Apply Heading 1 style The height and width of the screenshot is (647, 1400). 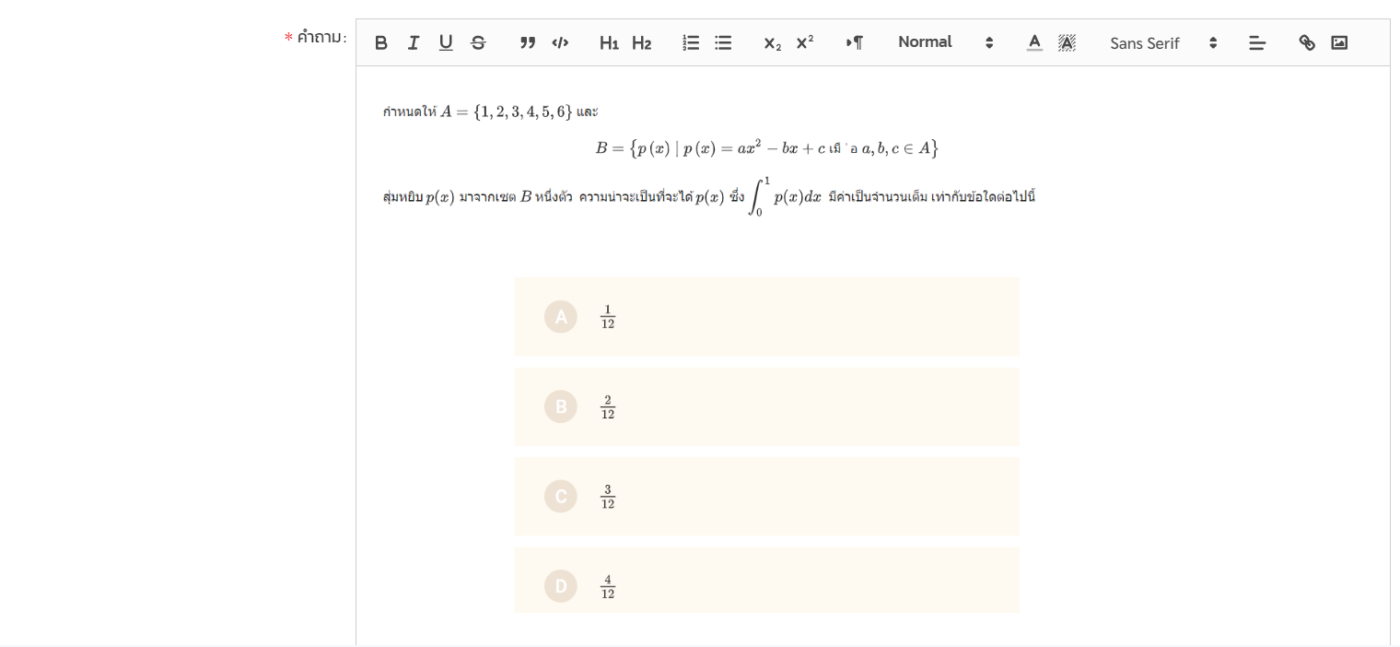click(x=609, y=43)
